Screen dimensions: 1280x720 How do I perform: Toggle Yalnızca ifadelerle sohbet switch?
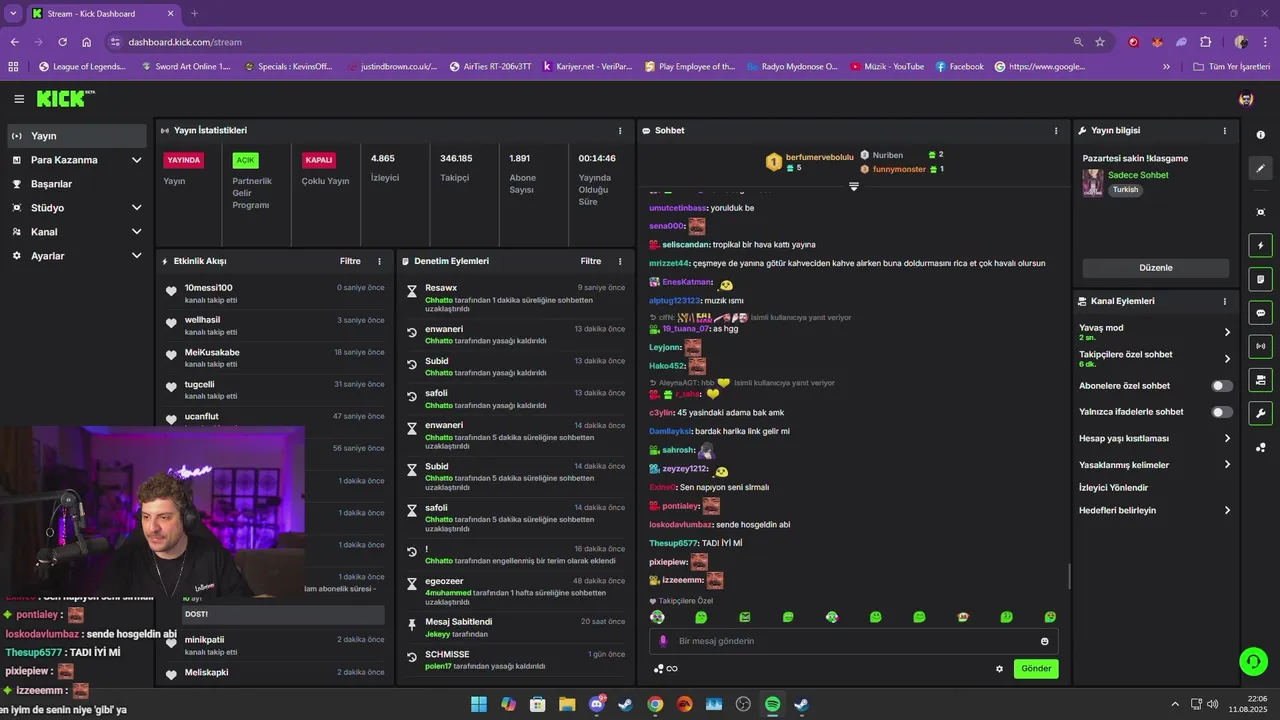[x=1222, y=412]
